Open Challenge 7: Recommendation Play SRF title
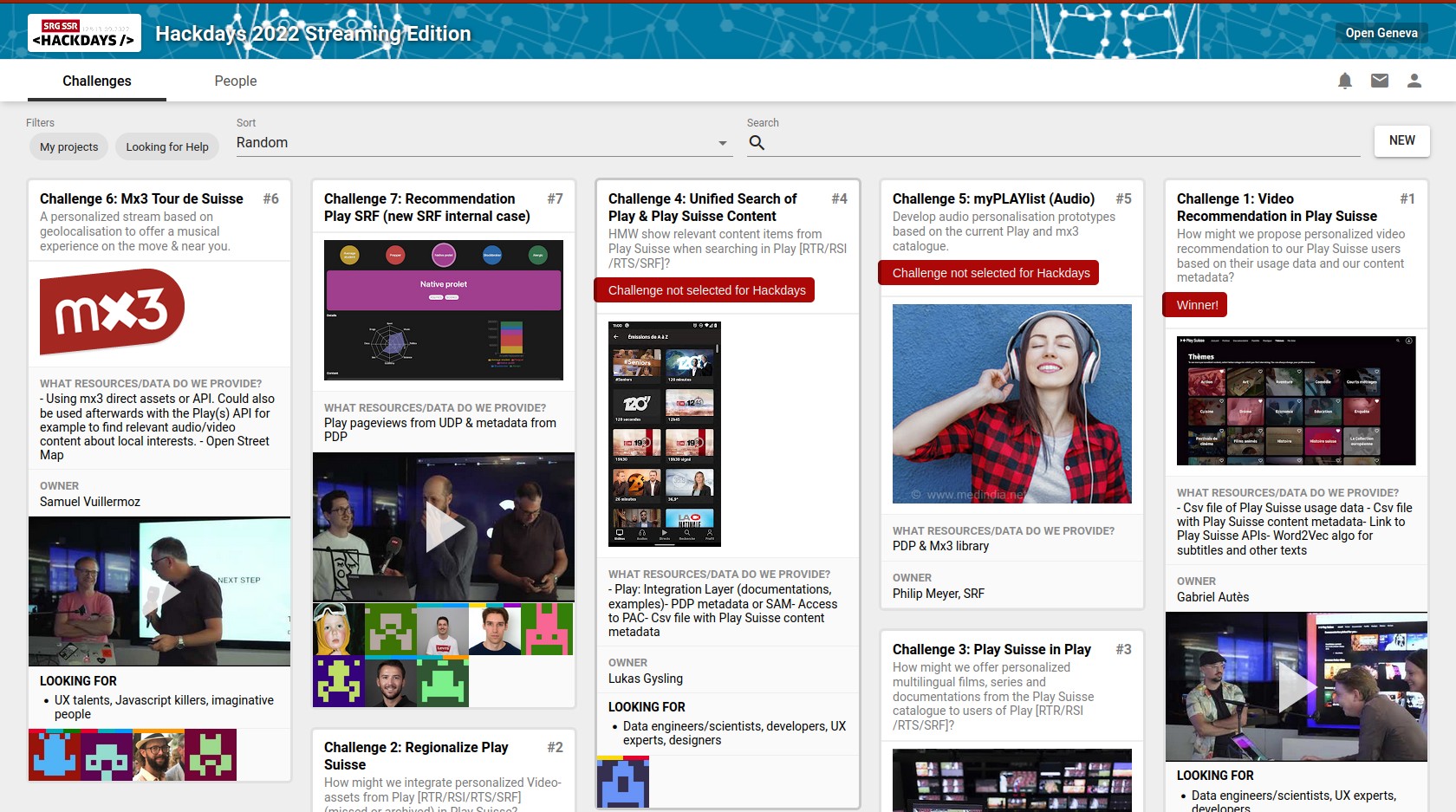1456x812 pixels. [x=426, y=207]
